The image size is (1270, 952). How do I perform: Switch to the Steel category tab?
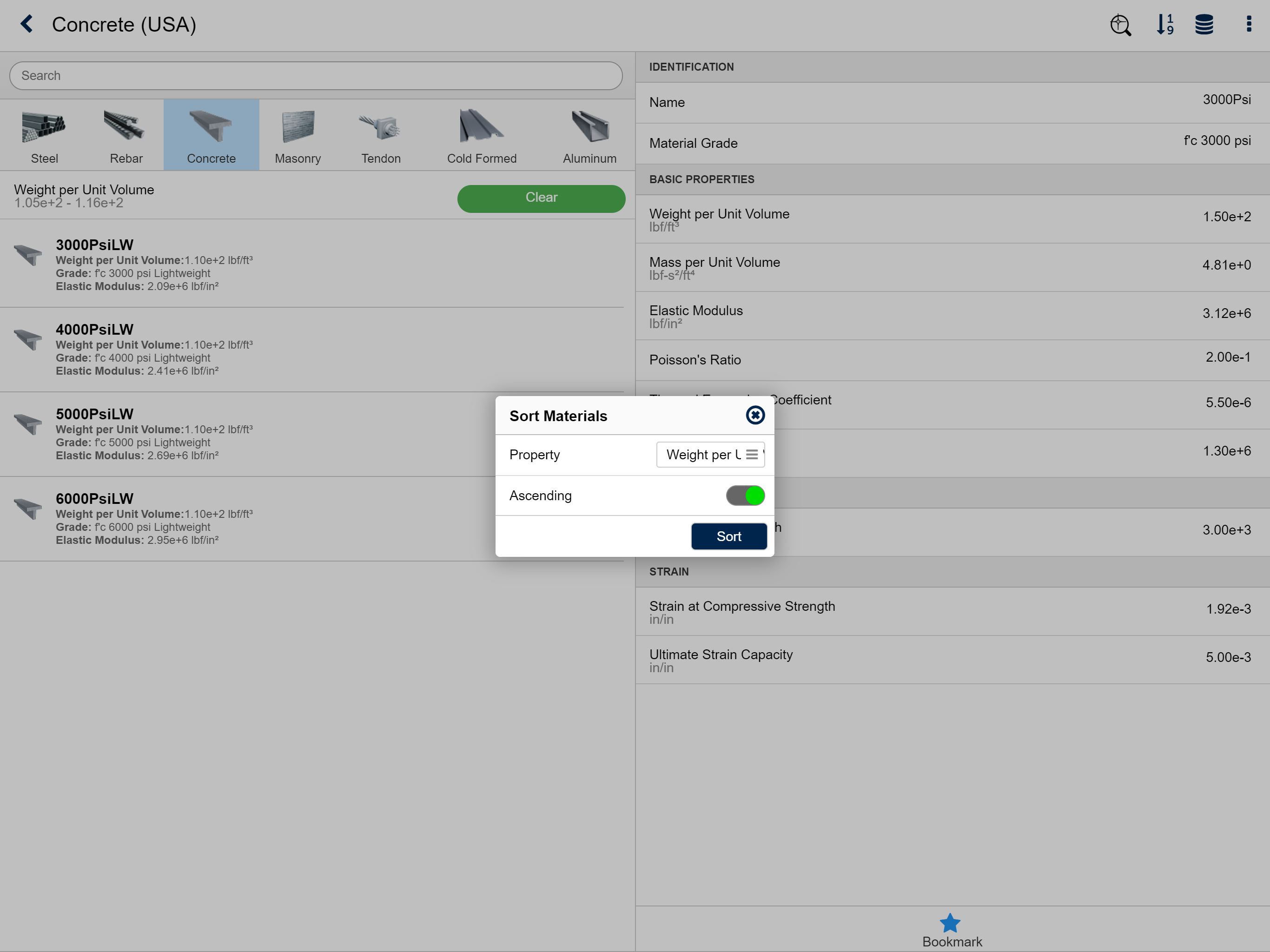pyautogui.click(x=44, y=136)
